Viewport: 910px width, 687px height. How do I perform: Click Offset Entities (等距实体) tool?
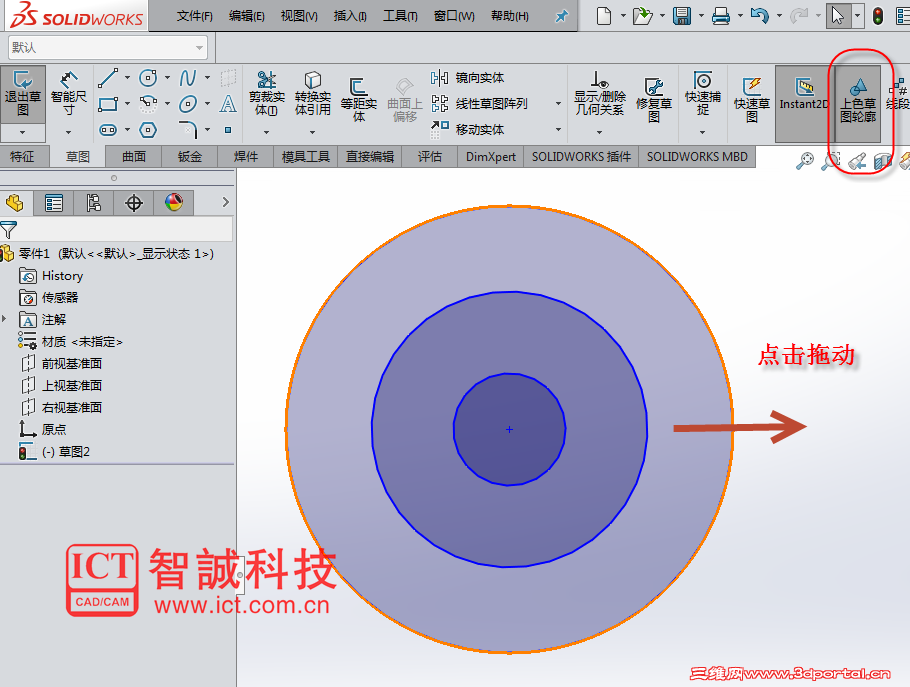(359, 100)
